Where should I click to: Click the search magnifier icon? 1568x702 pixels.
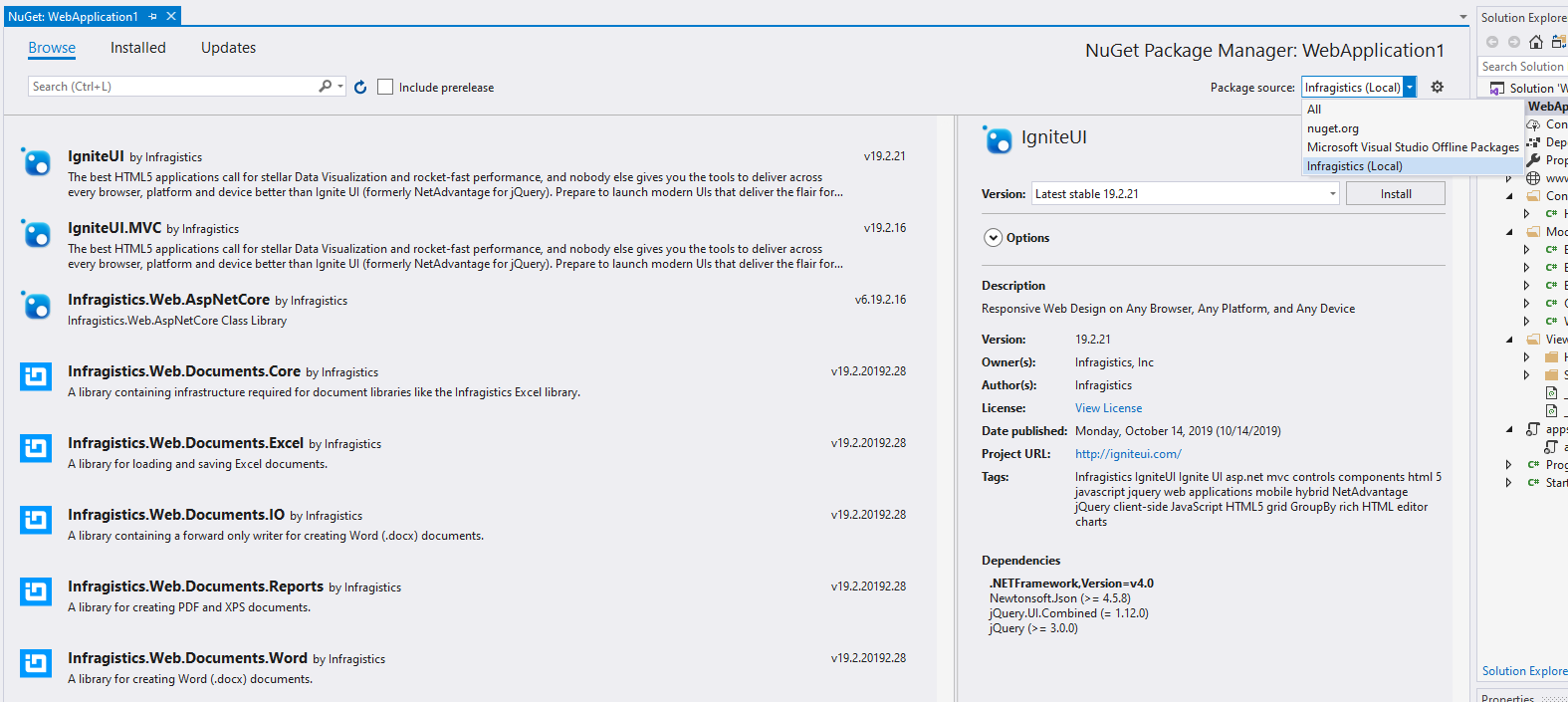point(325,87)
